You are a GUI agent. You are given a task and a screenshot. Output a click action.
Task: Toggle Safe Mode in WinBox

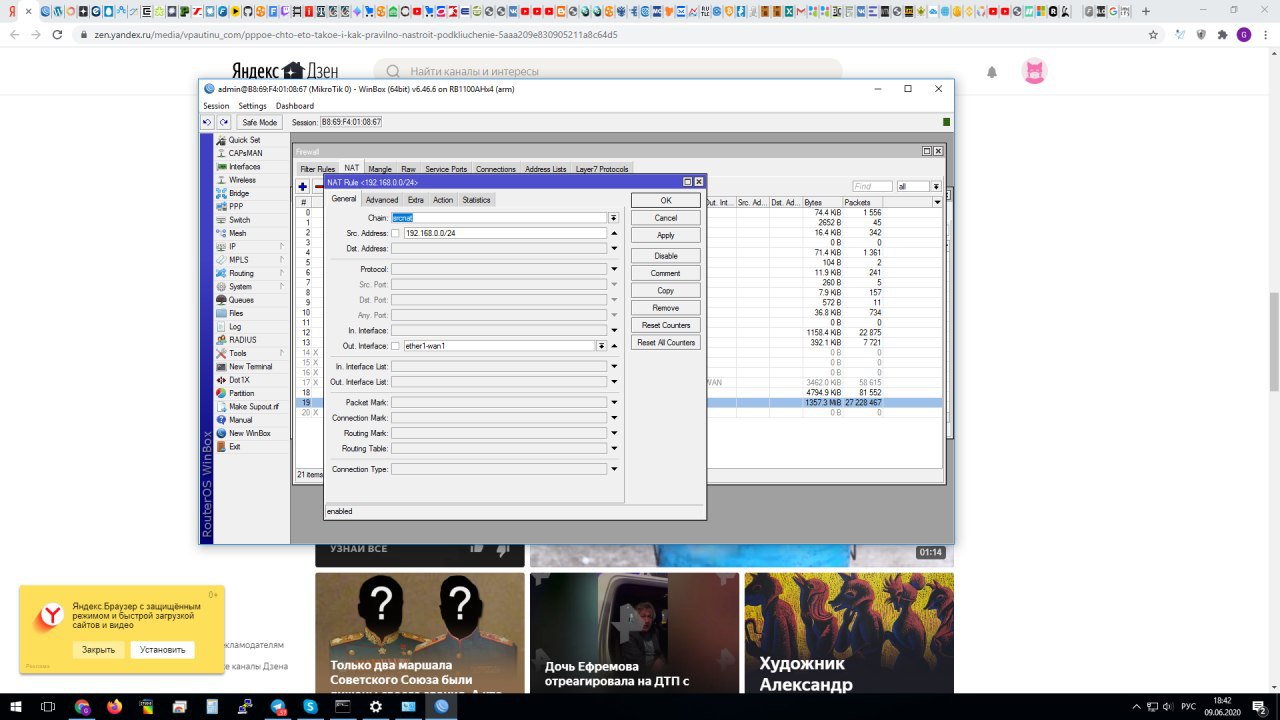[x=260, y=122]
